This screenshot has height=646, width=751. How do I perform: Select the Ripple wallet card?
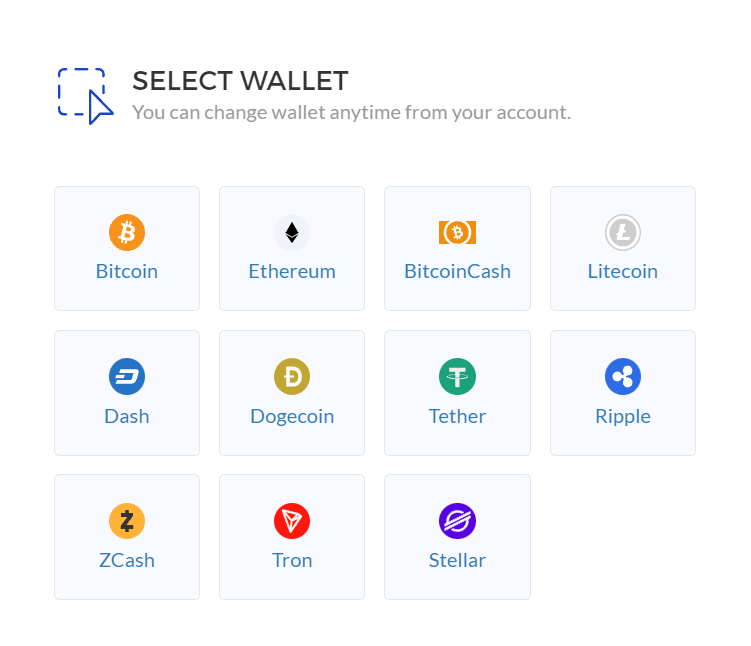tap(623, 393)
